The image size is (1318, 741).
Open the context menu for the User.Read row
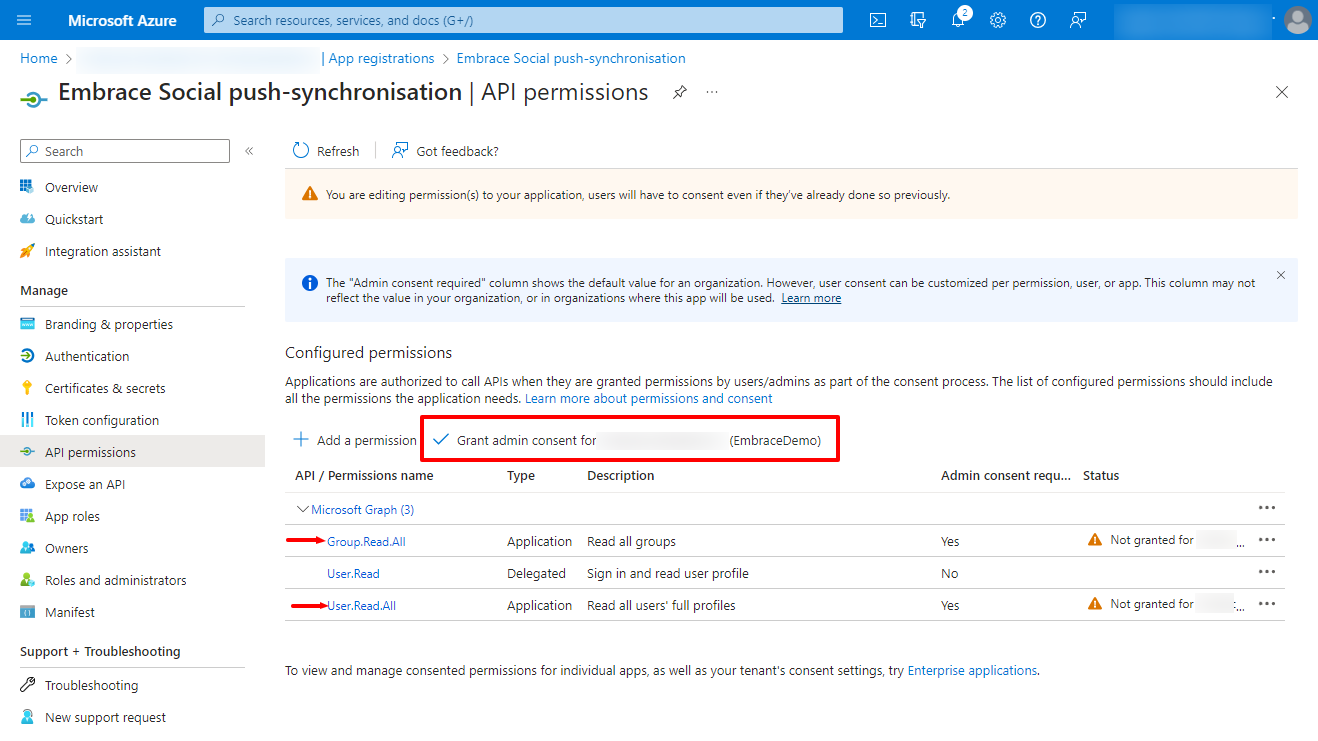tap(1267, 572)
